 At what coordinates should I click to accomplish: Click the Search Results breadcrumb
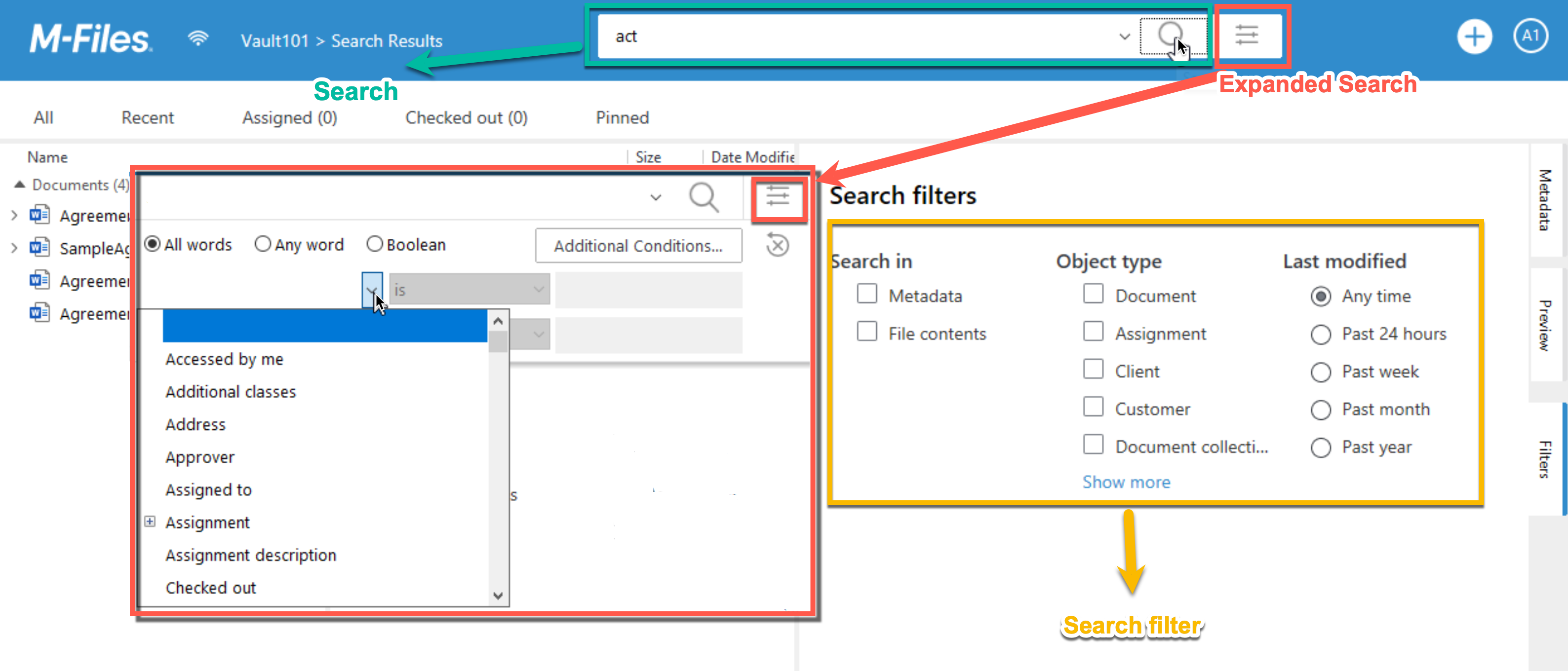[x=387, y=41]
